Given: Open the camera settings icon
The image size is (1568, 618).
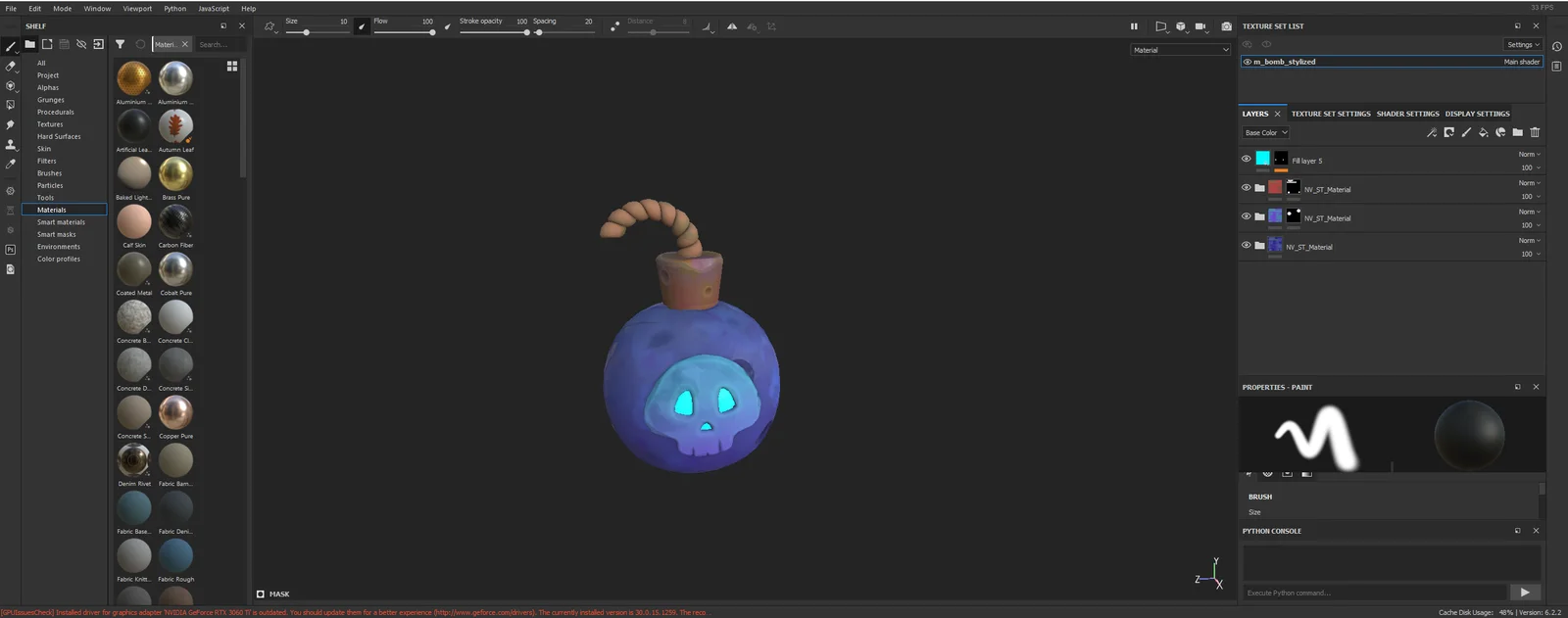Looking at the screenshot, I should coord(1200,26).
